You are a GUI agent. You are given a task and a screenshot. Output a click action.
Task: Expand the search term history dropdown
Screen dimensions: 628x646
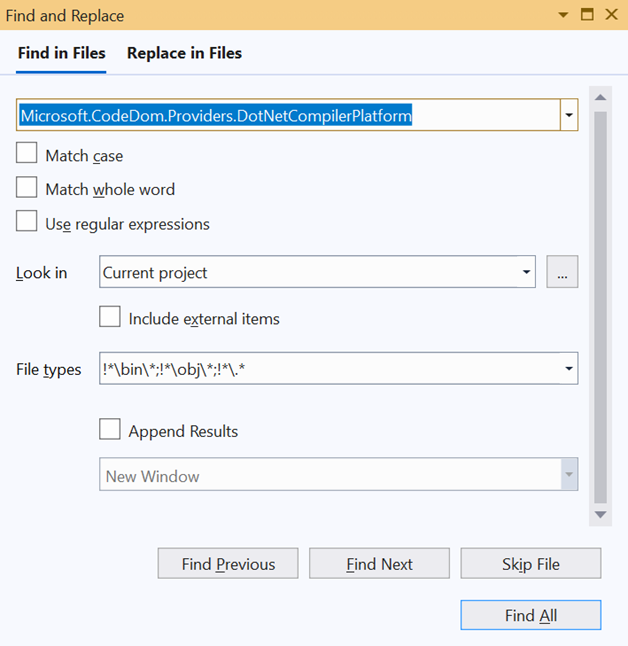(x=568, y=115)
